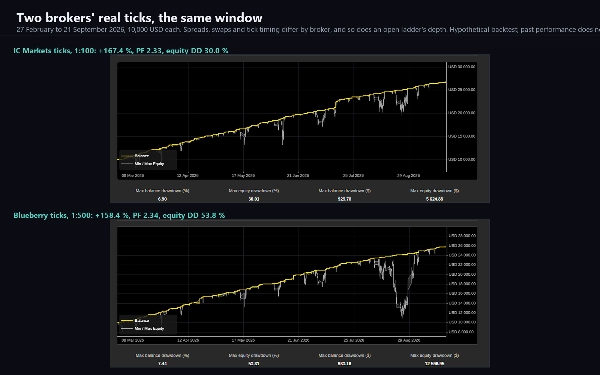Click Max equity drawdown ($) label under IC Markets chart
Viewport: 600px width, 375px height.
point(434,191)
